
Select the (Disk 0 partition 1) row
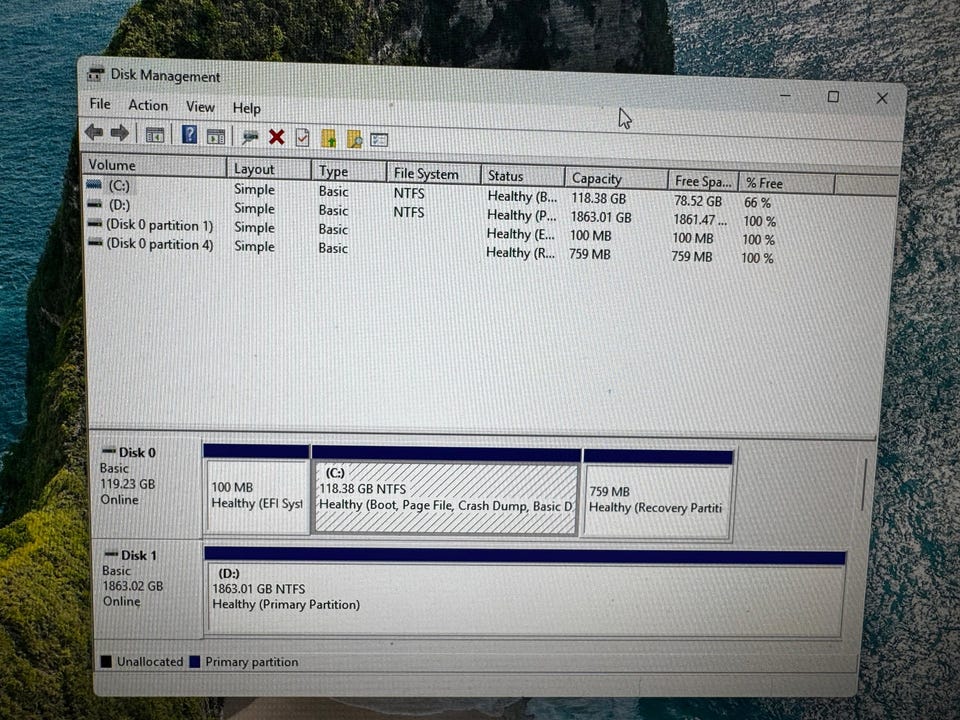click(430, 230)
